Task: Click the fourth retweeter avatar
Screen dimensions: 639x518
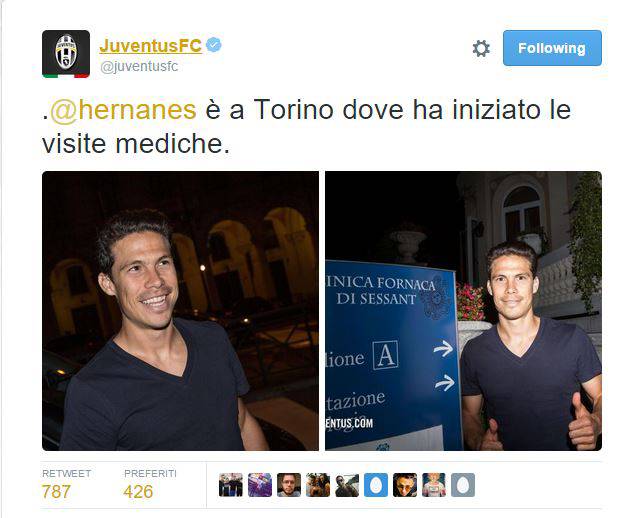Action: (318, 485)
